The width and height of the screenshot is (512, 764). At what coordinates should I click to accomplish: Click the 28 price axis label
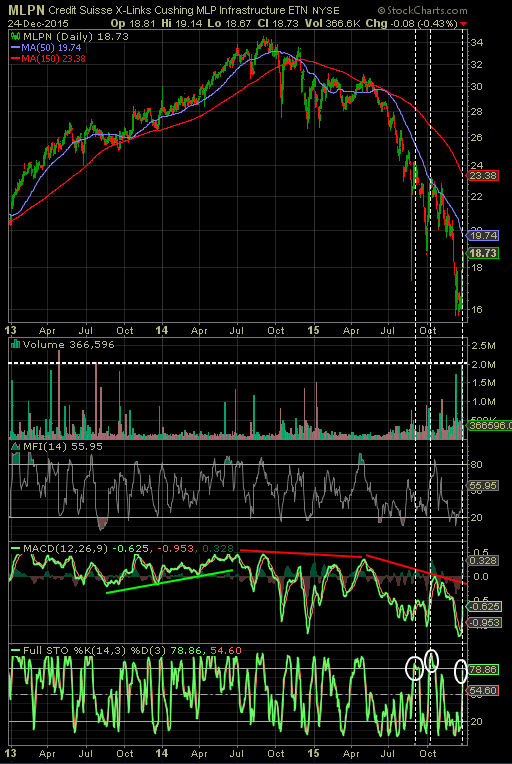[x=477, y=112]
